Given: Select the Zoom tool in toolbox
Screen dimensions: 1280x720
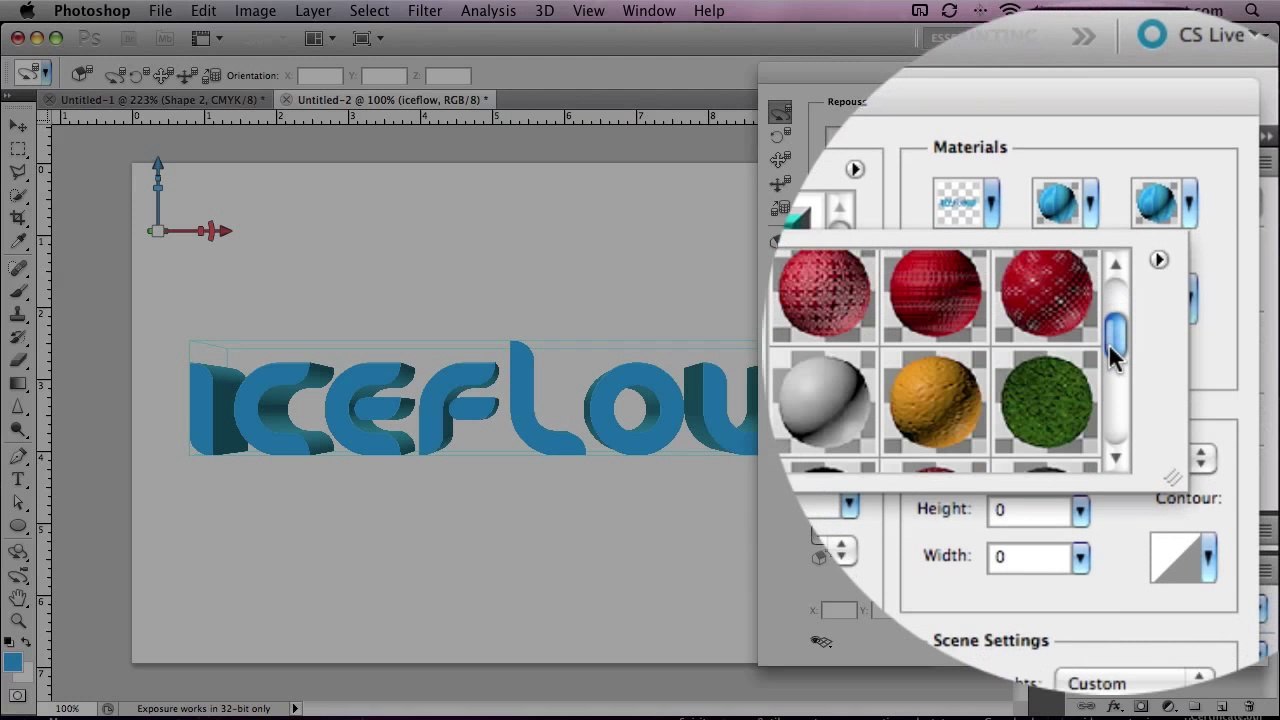Looking at the screenshot, I should click(x=18, y=621).
